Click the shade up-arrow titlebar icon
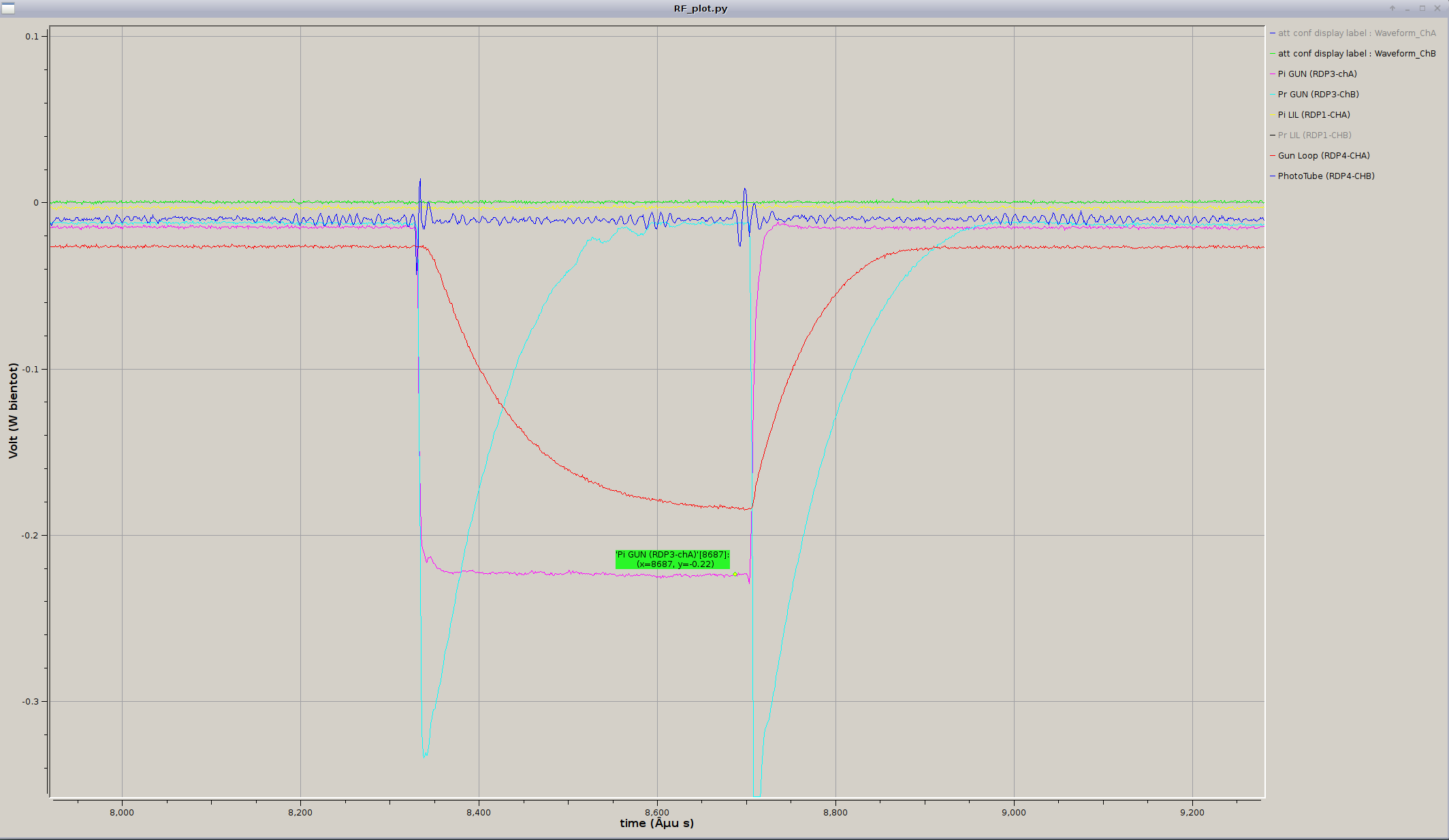1449x840 pixels. pos(1392,8)
